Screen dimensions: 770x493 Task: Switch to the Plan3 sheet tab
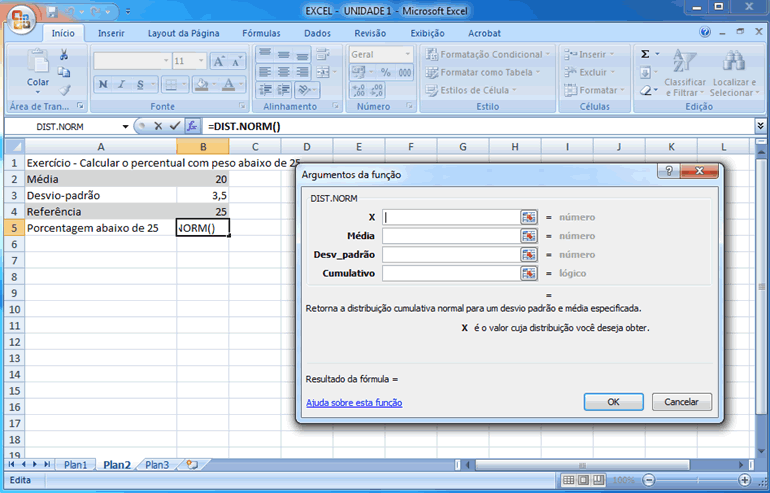point(157,465)
